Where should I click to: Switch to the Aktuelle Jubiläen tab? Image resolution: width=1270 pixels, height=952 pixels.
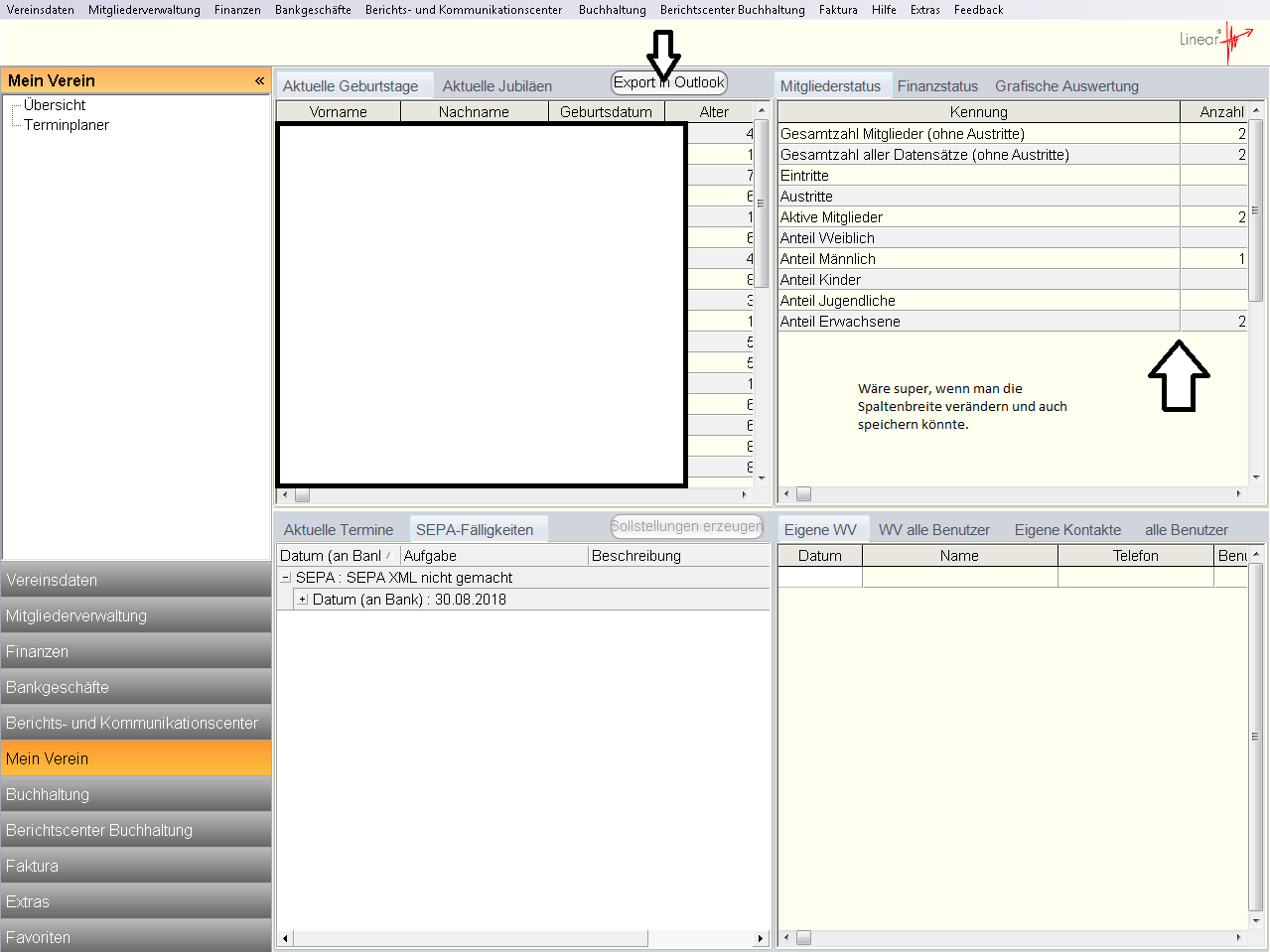(496, 86)
